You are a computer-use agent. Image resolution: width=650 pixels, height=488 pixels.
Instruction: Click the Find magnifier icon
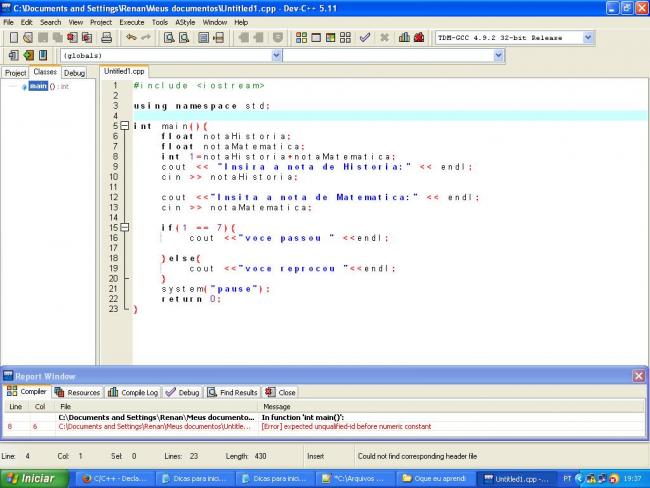(169, 38)
